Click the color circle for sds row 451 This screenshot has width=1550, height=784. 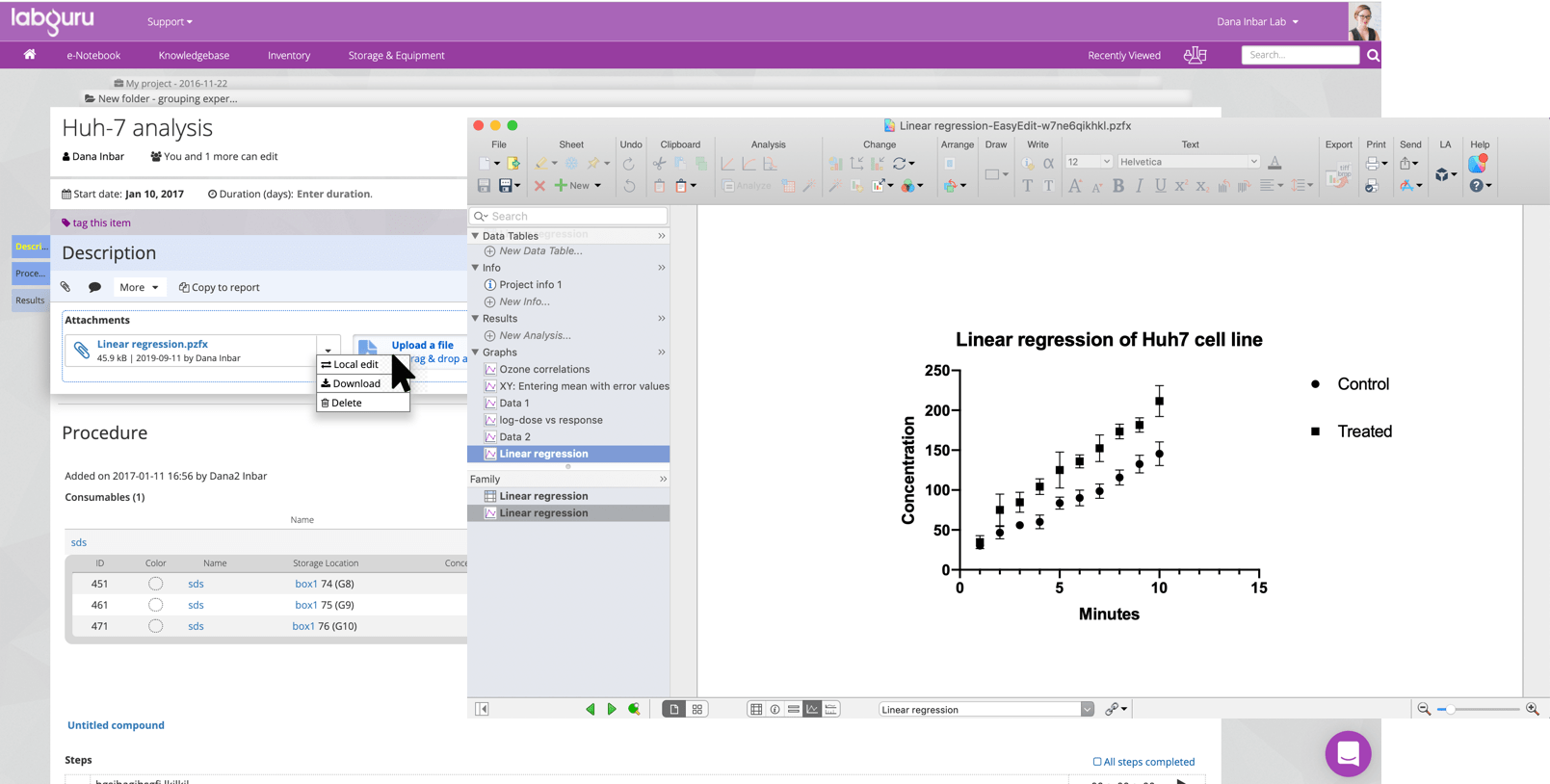(x=155, y=584)
